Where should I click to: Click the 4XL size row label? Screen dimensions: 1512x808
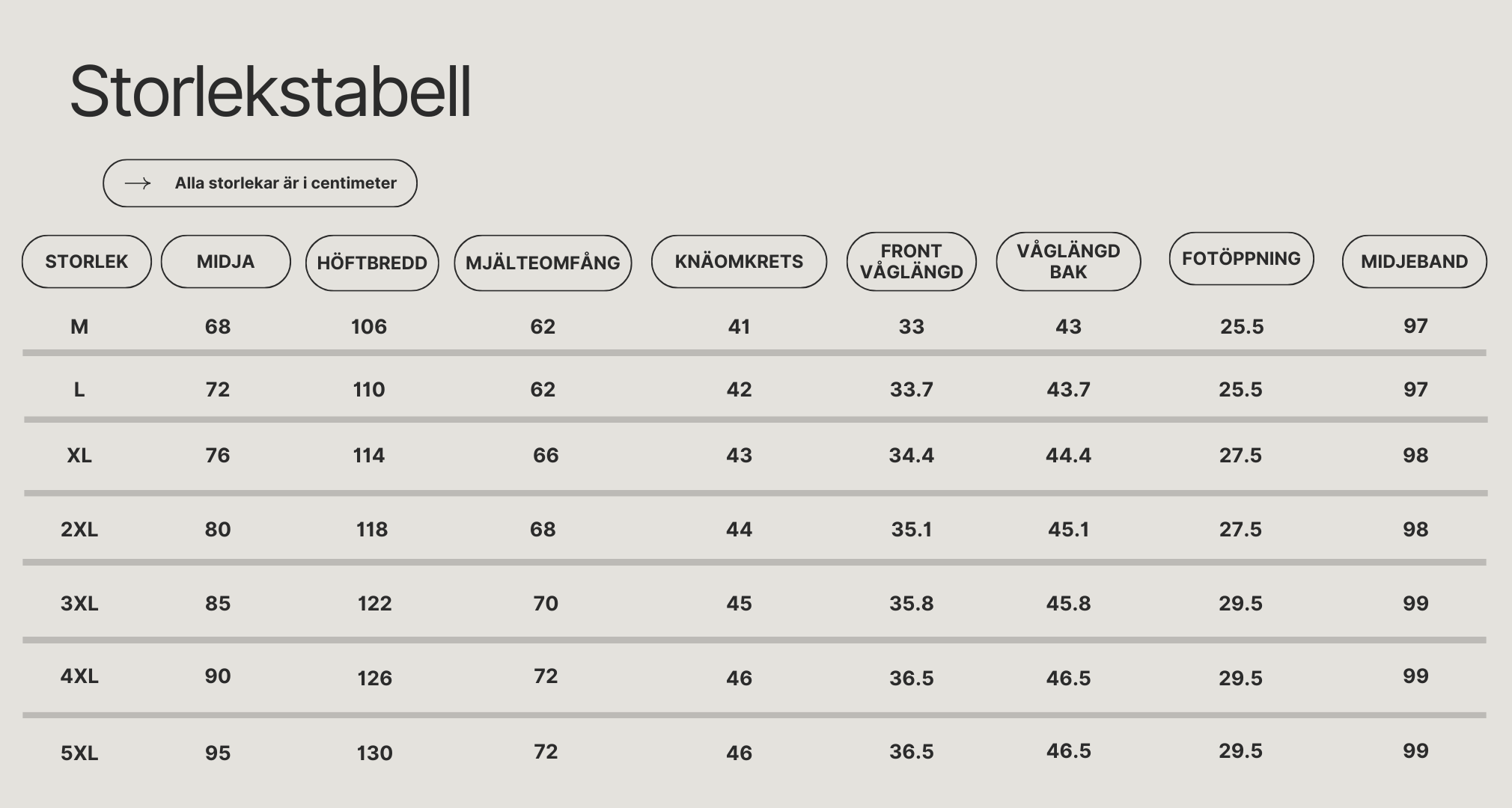(79, 676)
